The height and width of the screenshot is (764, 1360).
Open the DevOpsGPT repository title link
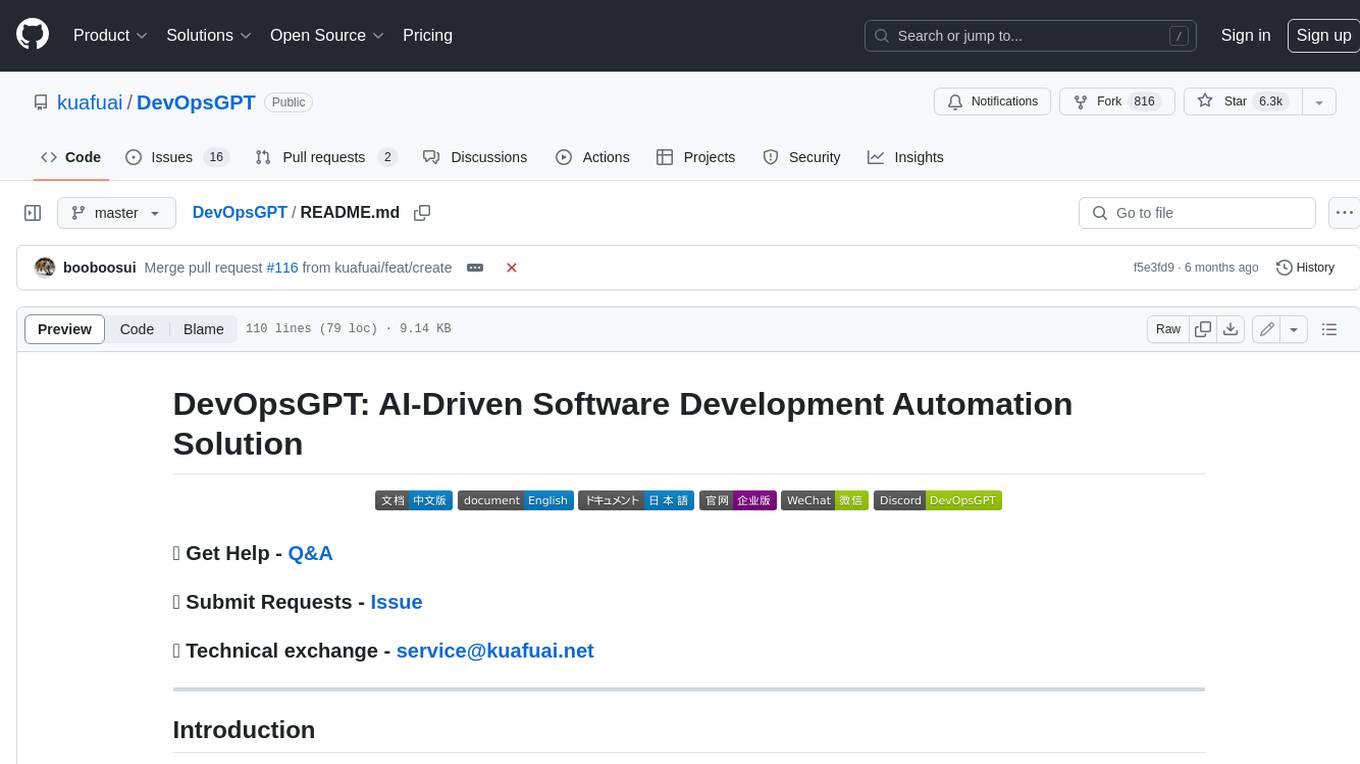click(196, 102)
